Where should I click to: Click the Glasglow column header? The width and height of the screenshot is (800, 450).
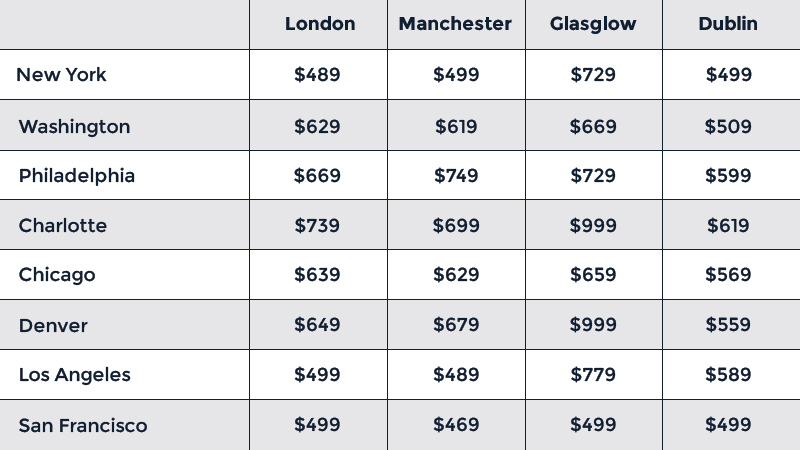tap(593, 24)
